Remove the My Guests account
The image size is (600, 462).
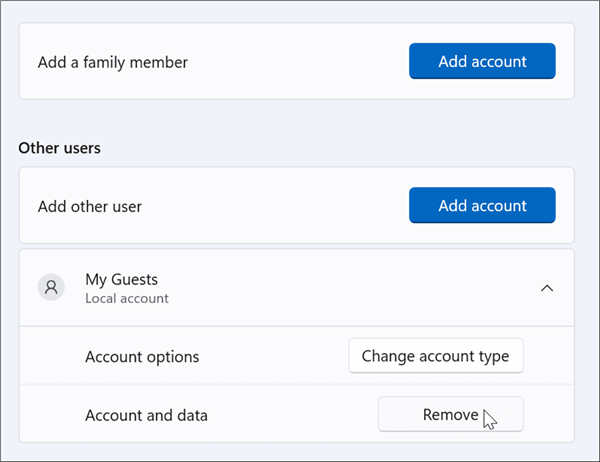click(450, 414)
